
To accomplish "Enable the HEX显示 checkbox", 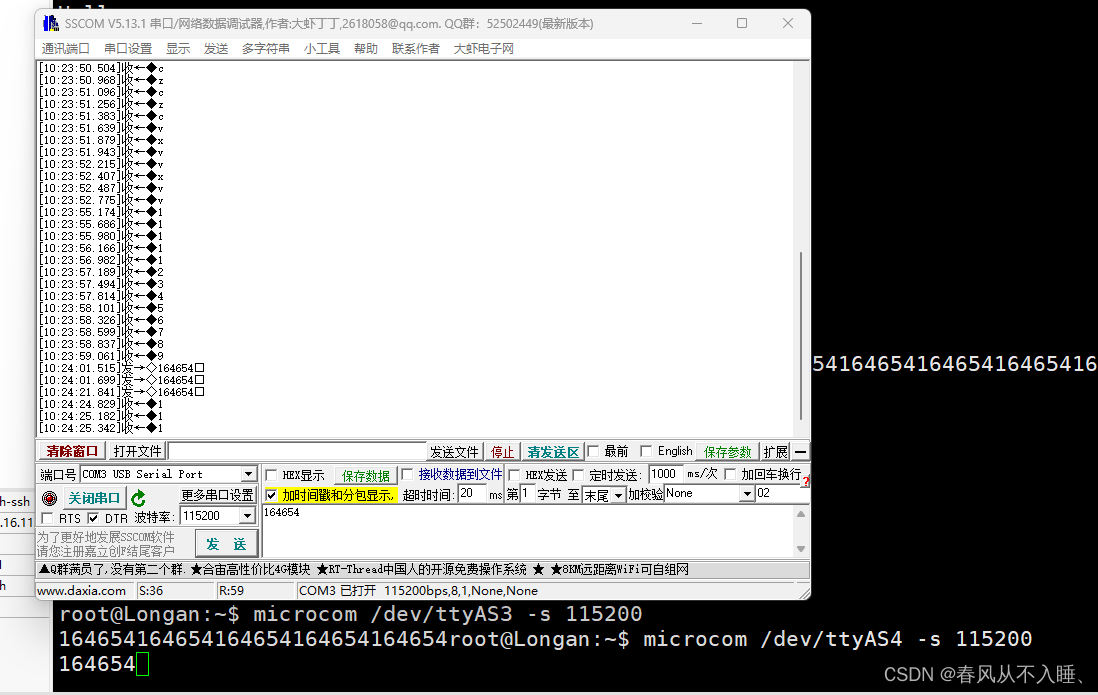I will pyautogui.click(x=270, y=474).
